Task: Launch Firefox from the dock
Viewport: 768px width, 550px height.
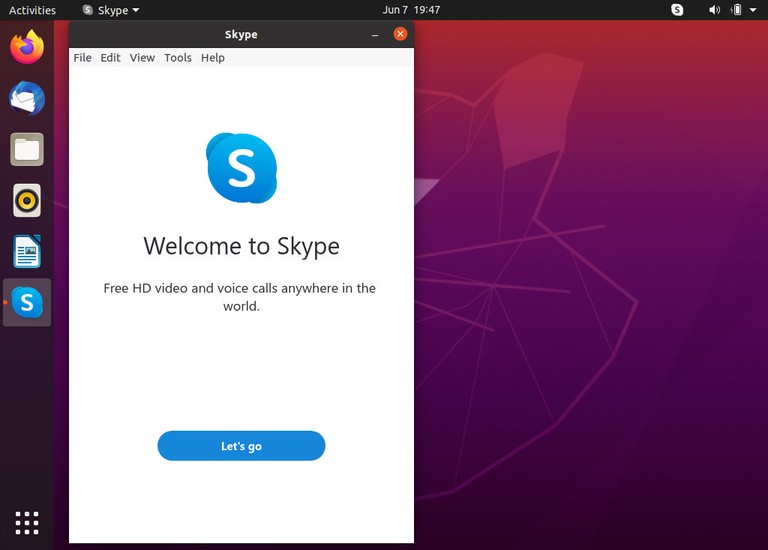Action: [x=27, y=47]
